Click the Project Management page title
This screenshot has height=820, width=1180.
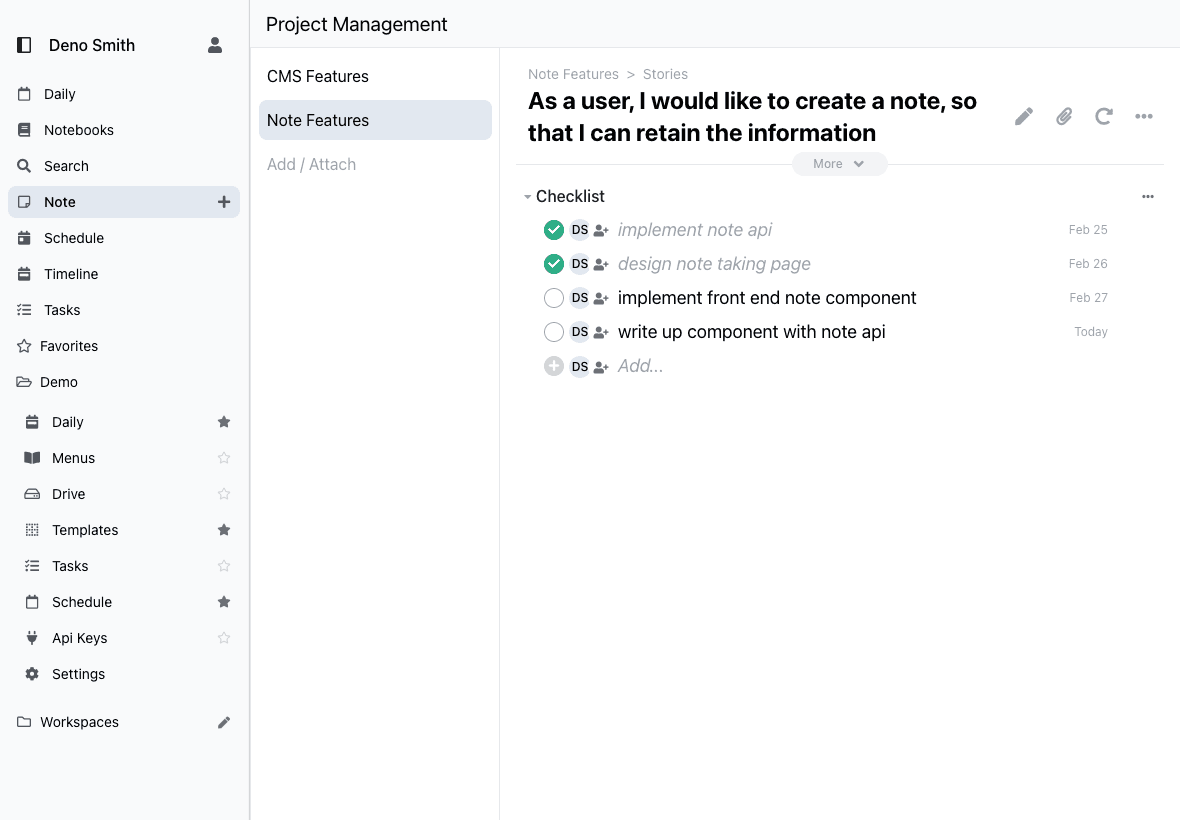pos(357,24)
